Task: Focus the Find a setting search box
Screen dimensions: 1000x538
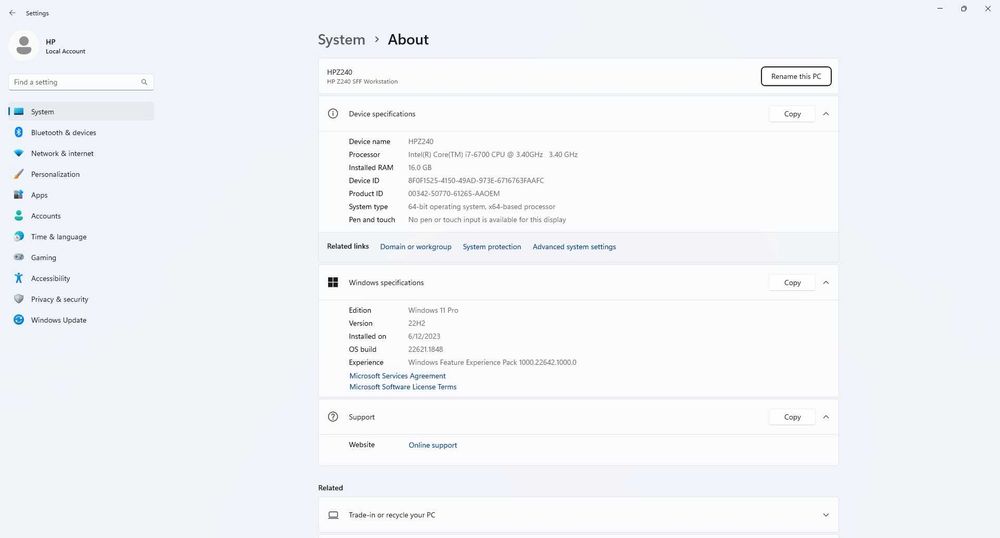Action: point(75,82)
